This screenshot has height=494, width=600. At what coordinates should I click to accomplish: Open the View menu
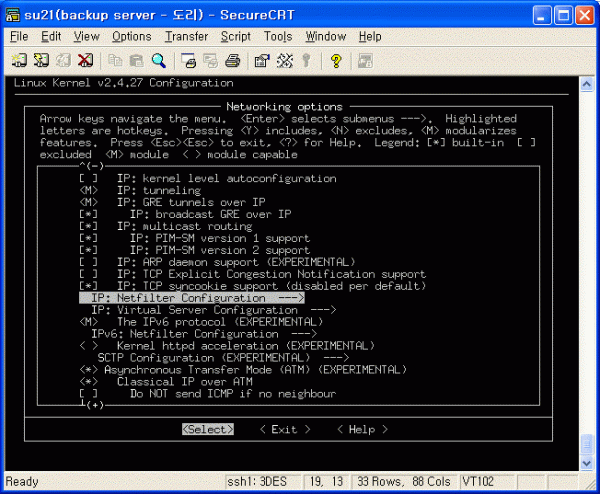86,36
